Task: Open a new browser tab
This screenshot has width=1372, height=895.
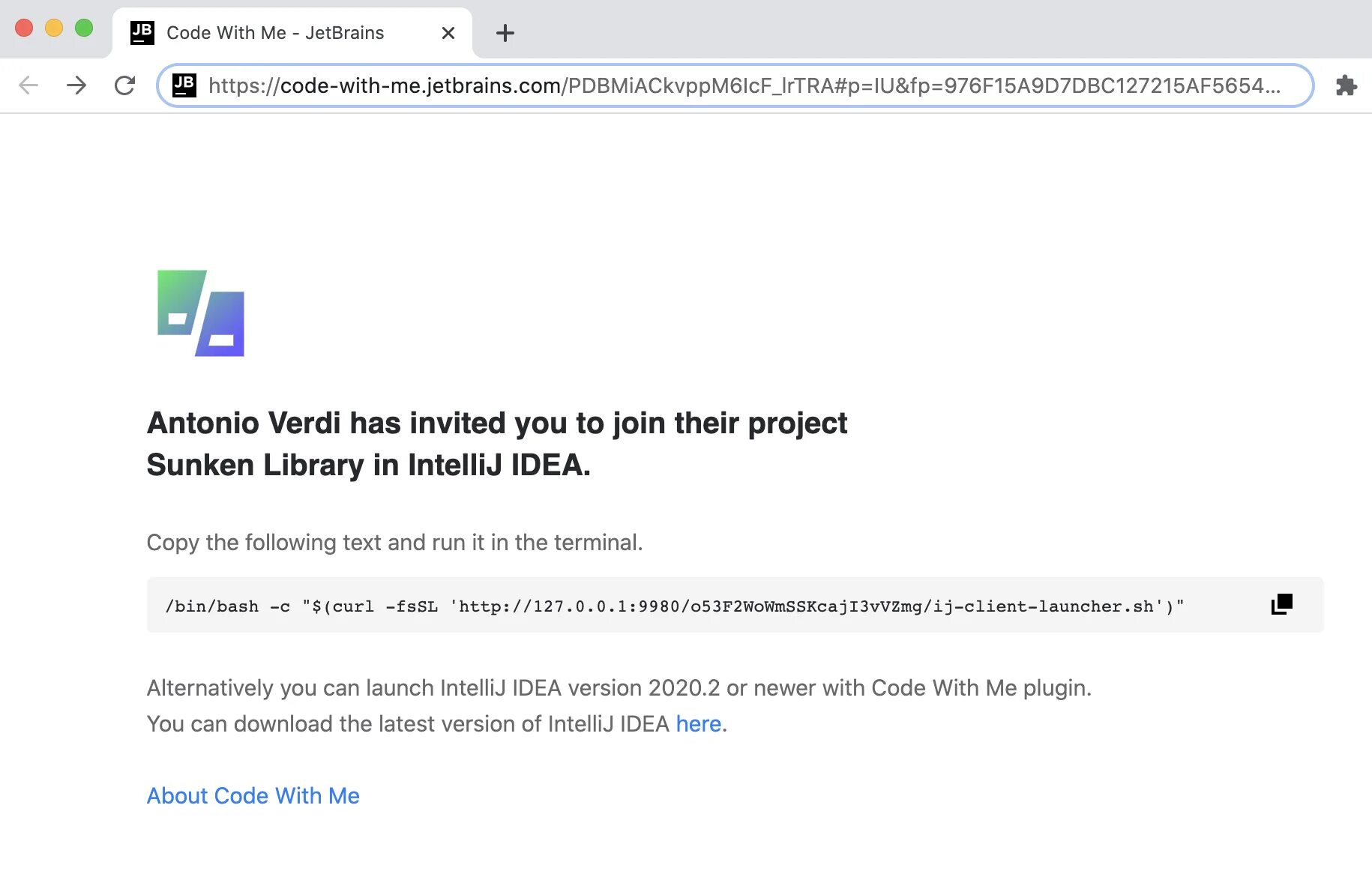Action: pyautogui.click(x=505, y=33)
